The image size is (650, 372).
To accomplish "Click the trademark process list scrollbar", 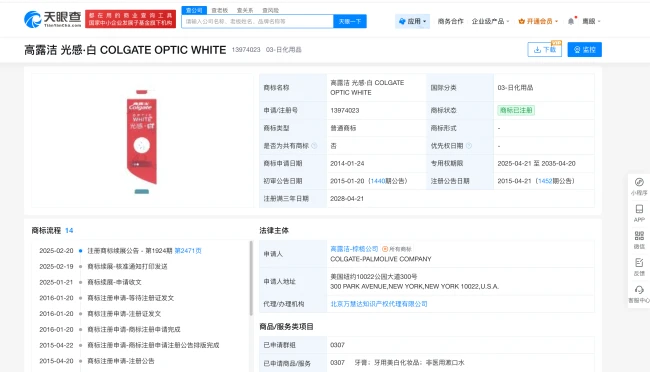I will pyautogui.click(x=251, y=278).
